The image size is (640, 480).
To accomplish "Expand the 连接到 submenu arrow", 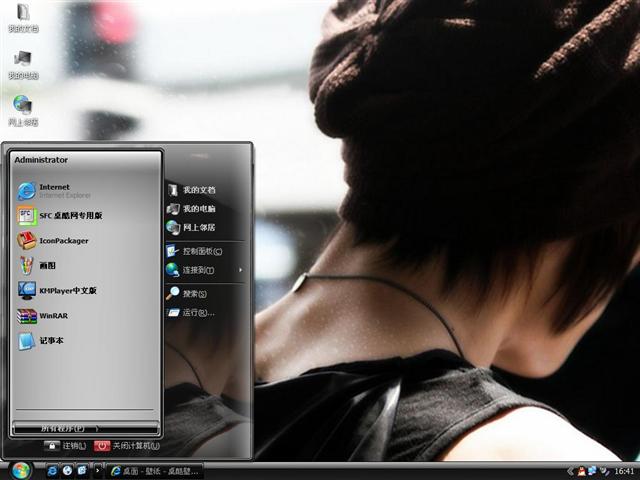I will coord(241,270).
